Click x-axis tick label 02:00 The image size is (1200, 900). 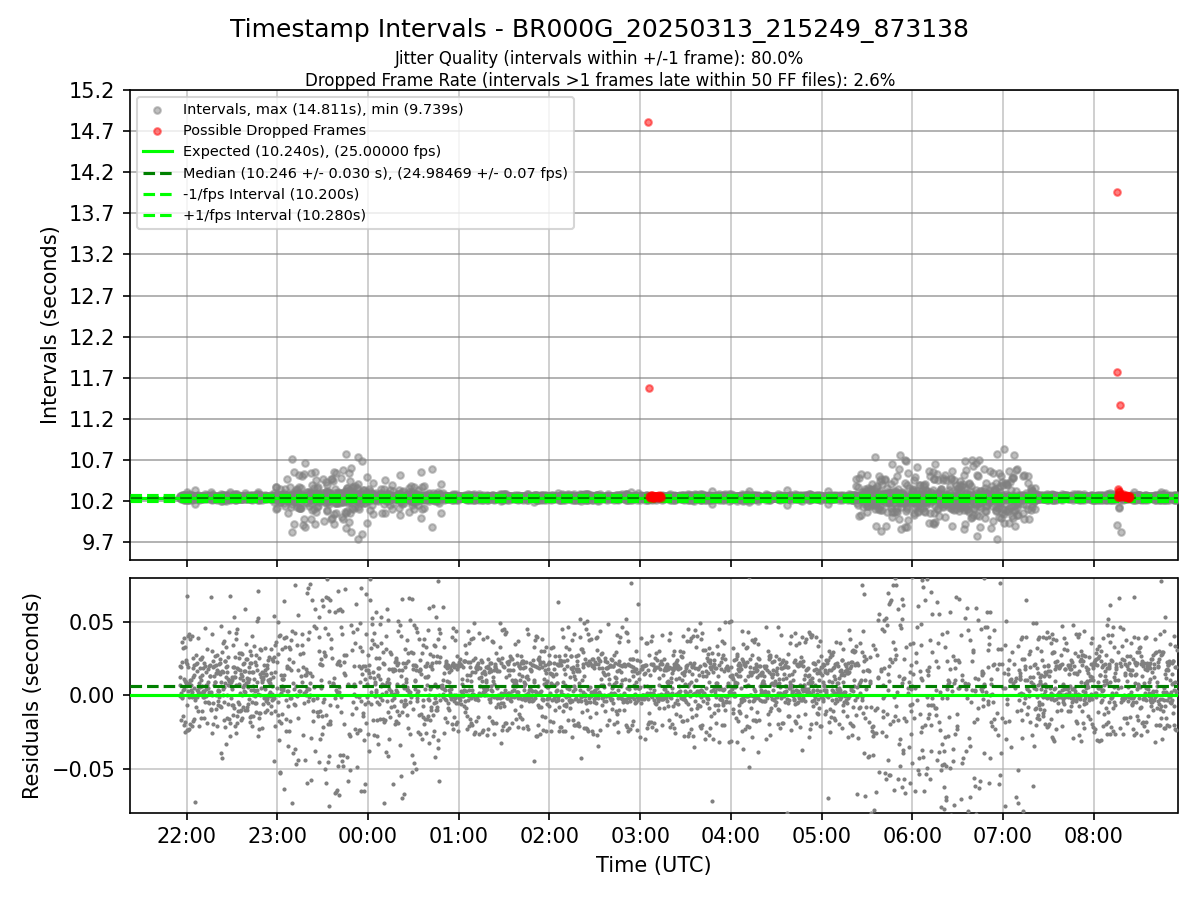click(x=549, y=834)
